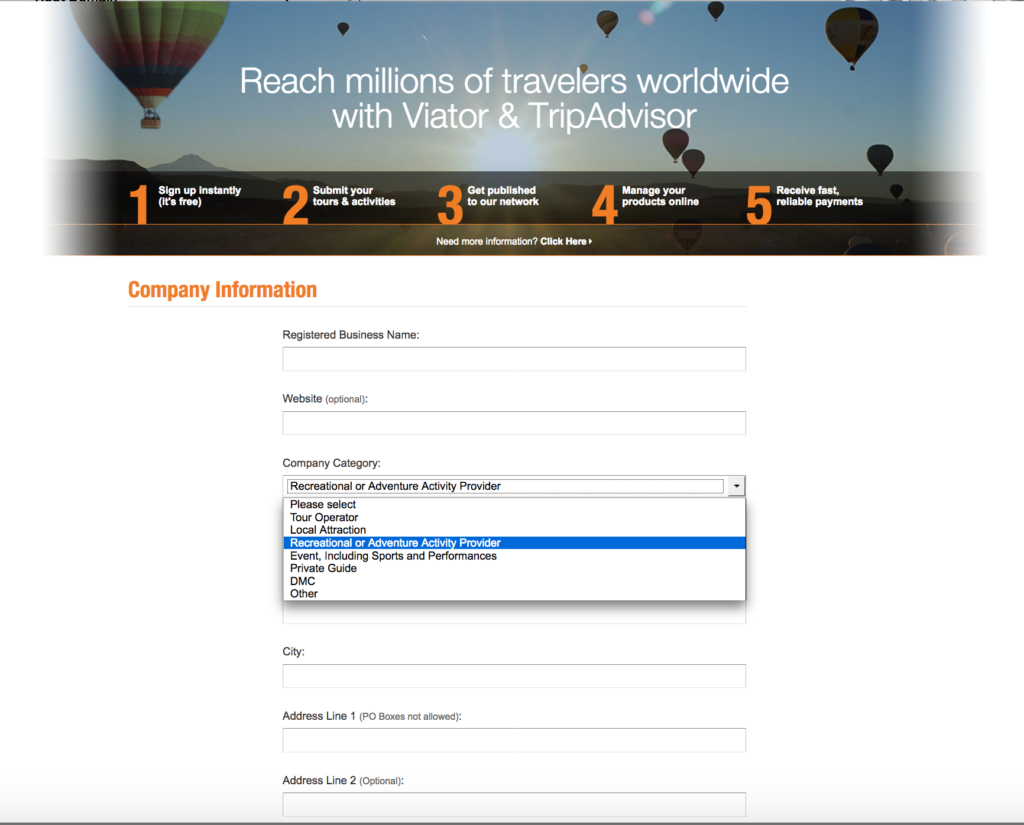The height and width of the screenshot is (825, 1024).
Task: Click the orange number 3 step icon
Action: pos(450,204)
